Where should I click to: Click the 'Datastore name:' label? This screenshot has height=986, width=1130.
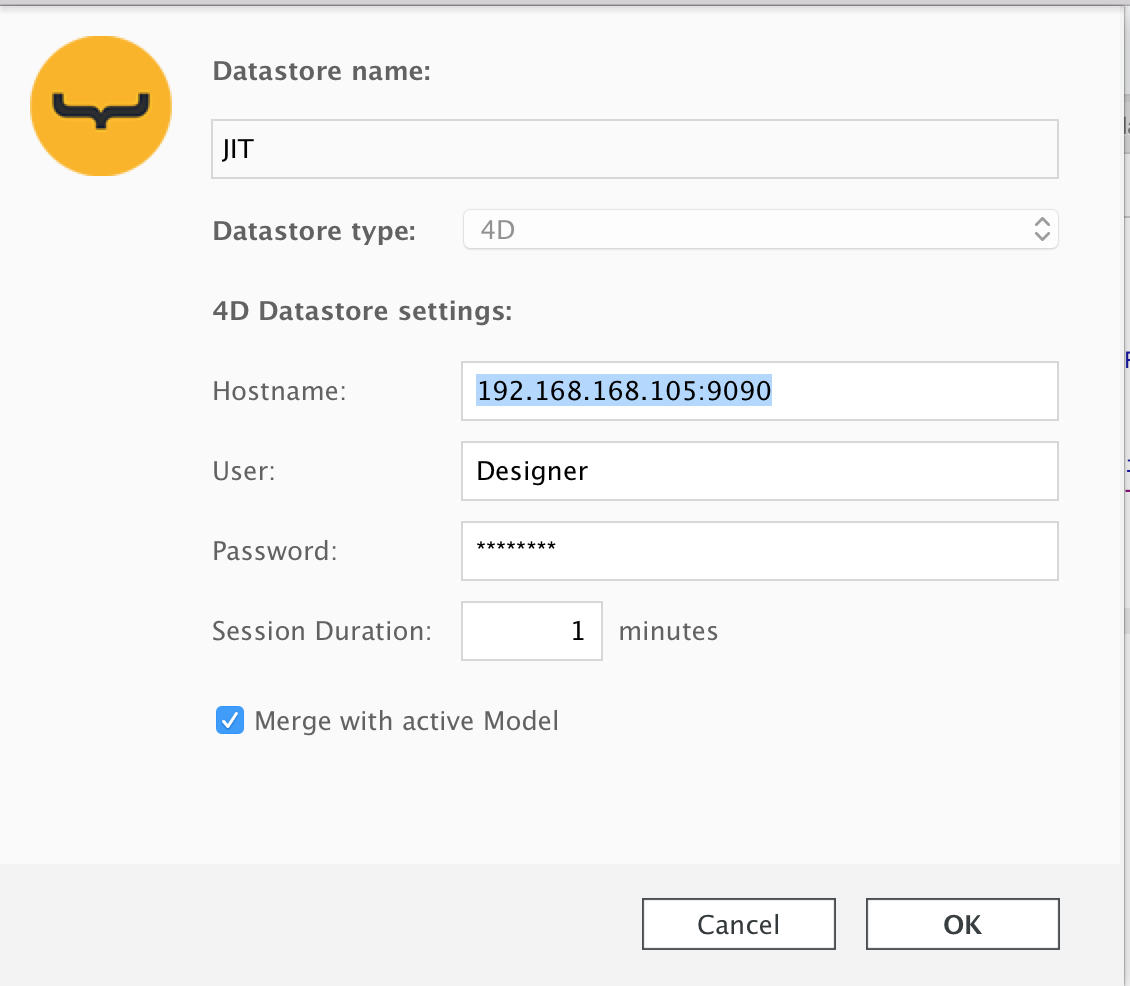[x=321, y=72]
